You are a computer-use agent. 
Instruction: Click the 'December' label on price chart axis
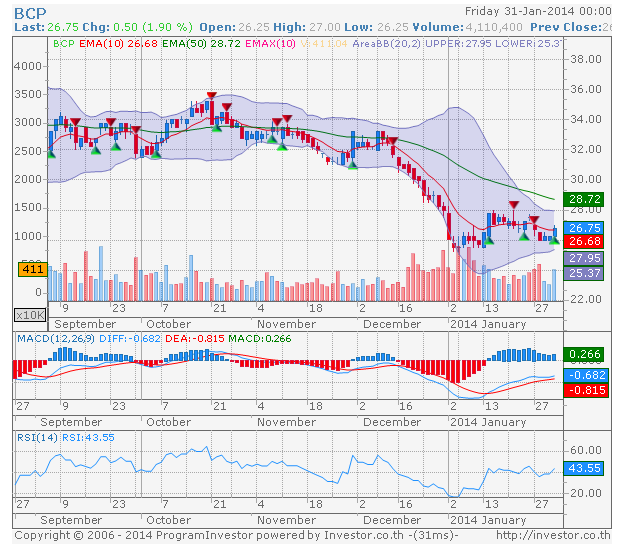(x=392, y=324)
